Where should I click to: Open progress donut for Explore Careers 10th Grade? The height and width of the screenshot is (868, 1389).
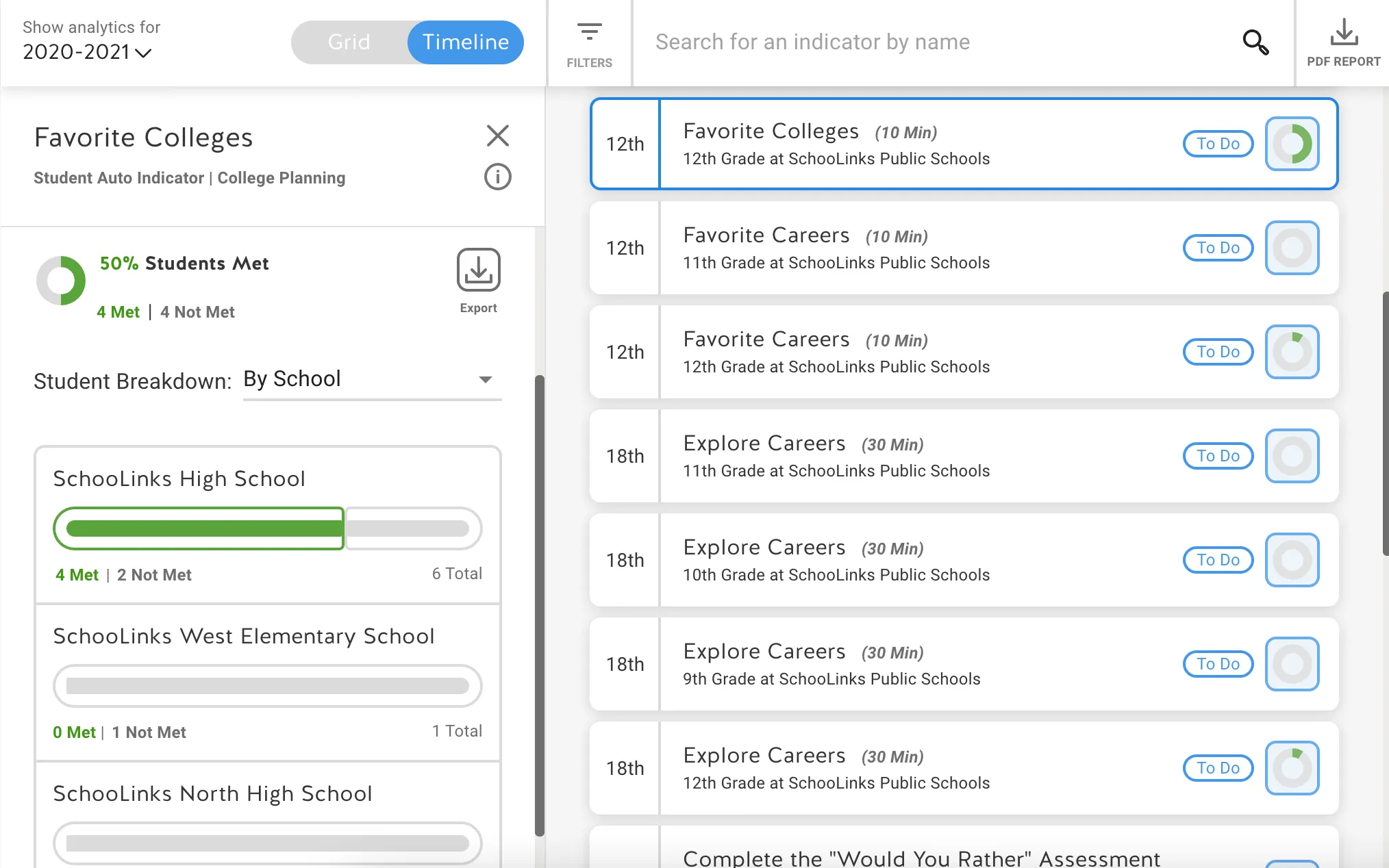pyautogui.click(x=1292, y=560)
